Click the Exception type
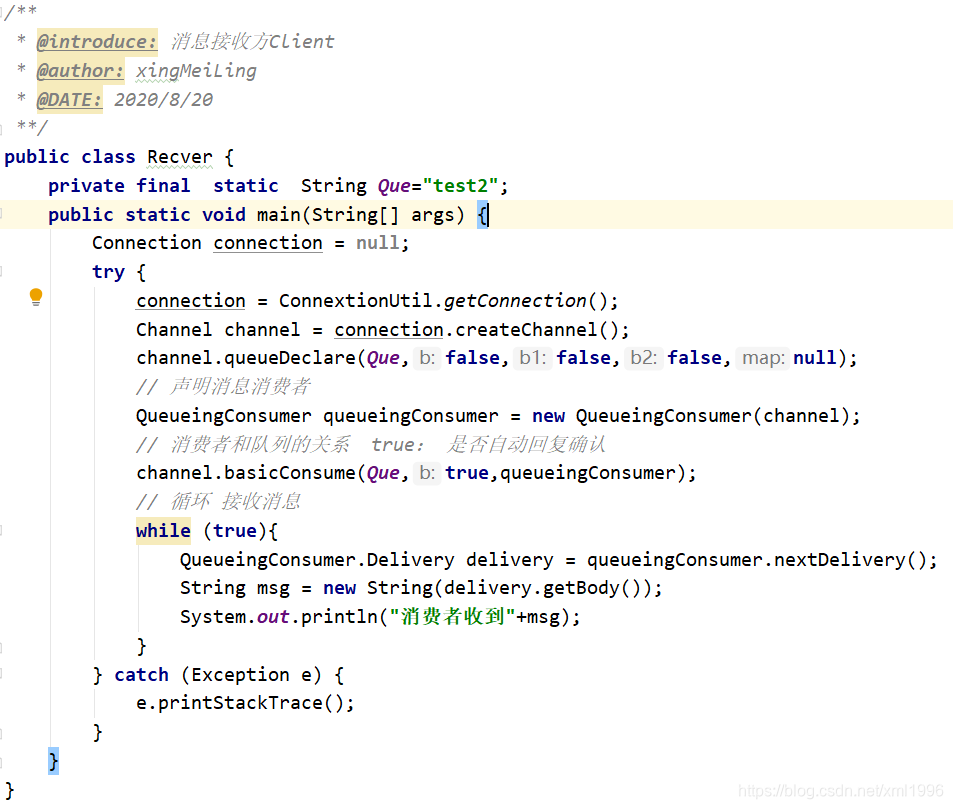The height and width of the screenshot is (809, 953). pos(240,675)
